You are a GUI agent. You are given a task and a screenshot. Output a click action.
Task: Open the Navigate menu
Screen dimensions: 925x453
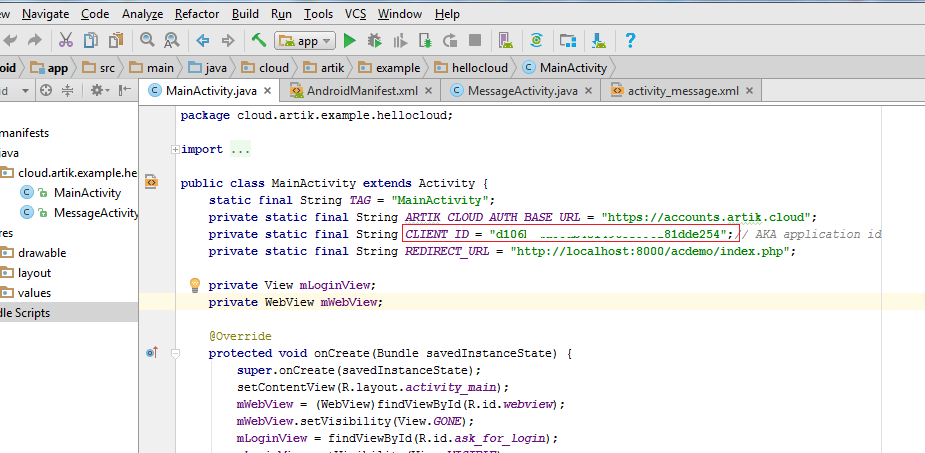(45, 14)
